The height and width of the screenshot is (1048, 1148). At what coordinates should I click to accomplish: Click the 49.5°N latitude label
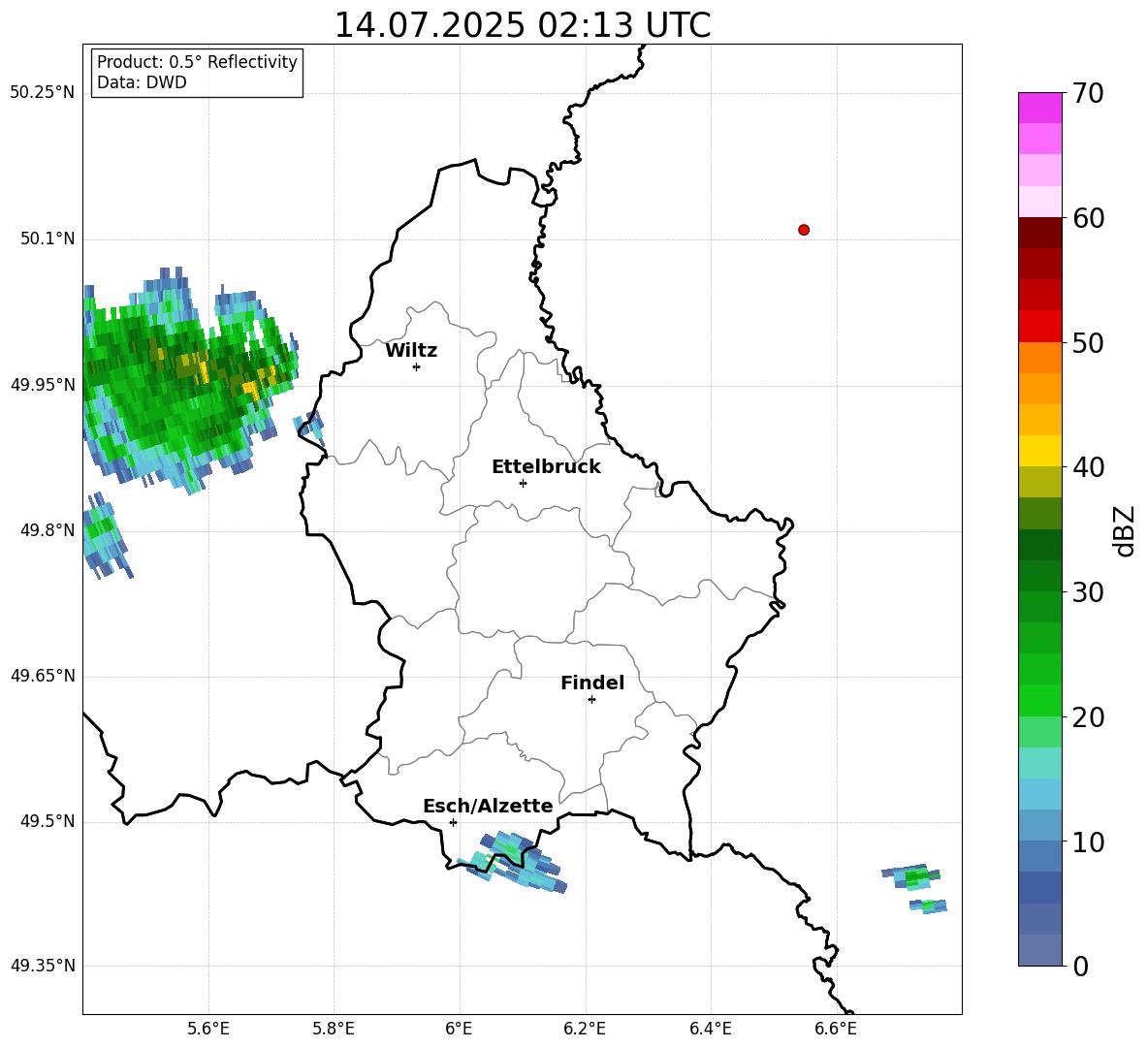tap(48, 822)
